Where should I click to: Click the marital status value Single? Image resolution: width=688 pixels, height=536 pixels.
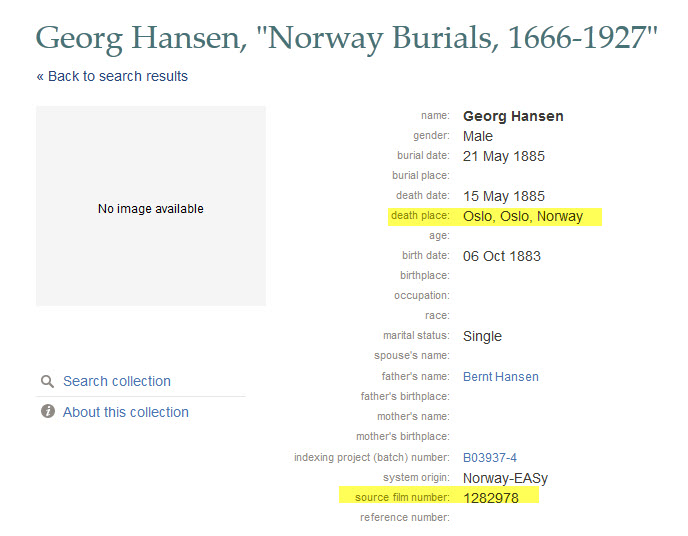(482, 336)
